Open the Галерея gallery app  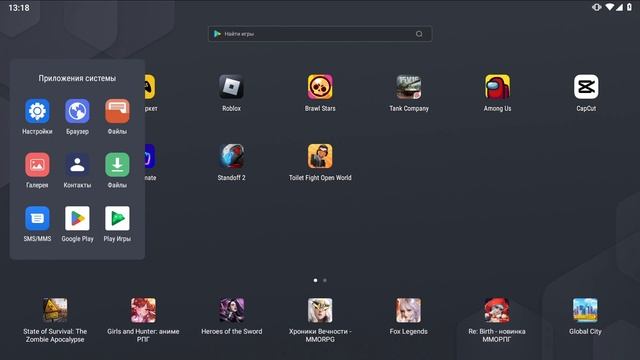pyautogui.click(x=37, y=164)
